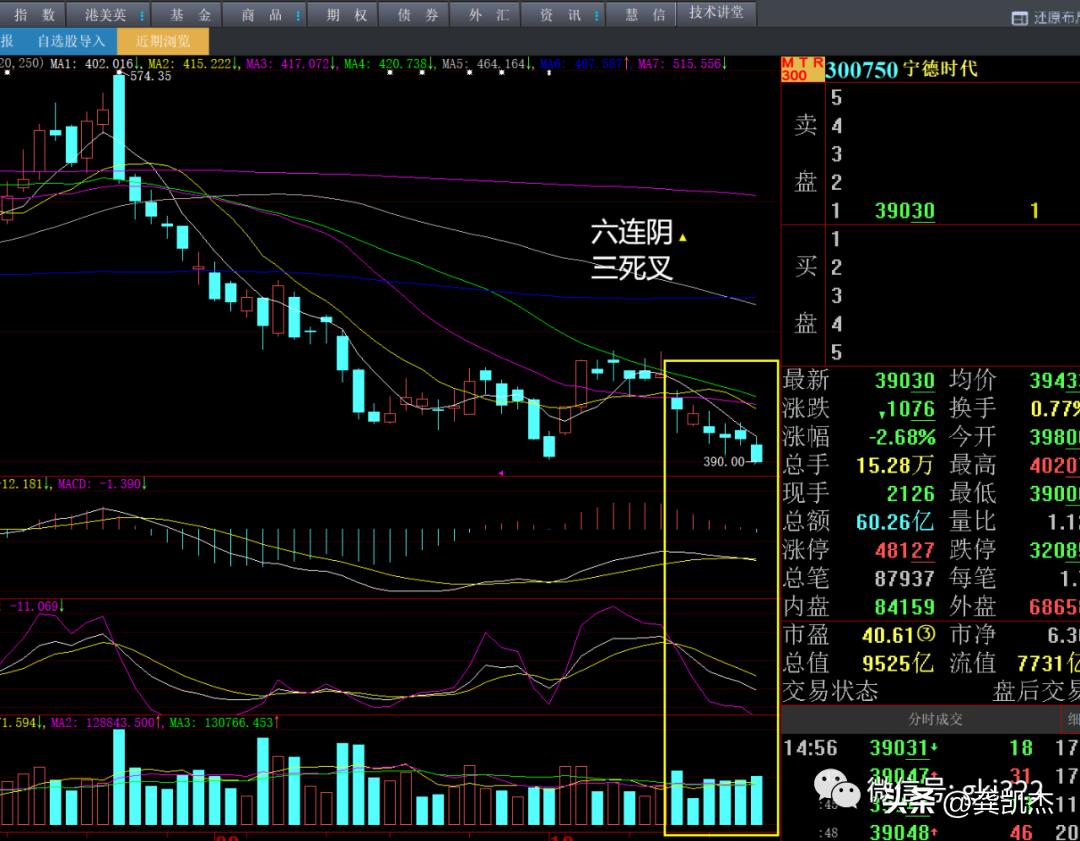Click the volume MA2: 128843.500 label
This screenshot has height=841, width=1080.
pos(107,723)
